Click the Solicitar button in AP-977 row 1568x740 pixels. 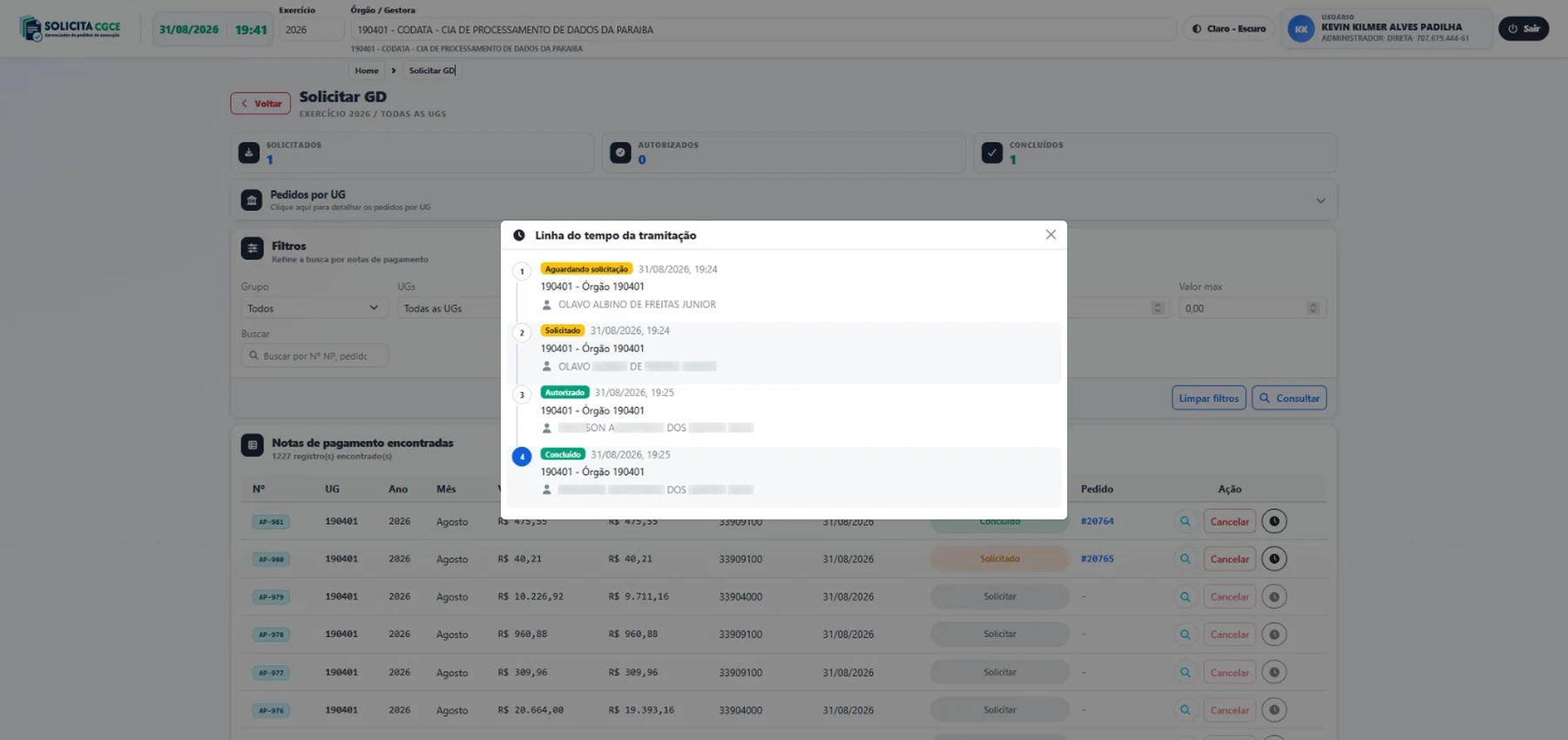[x=999, y=672]
